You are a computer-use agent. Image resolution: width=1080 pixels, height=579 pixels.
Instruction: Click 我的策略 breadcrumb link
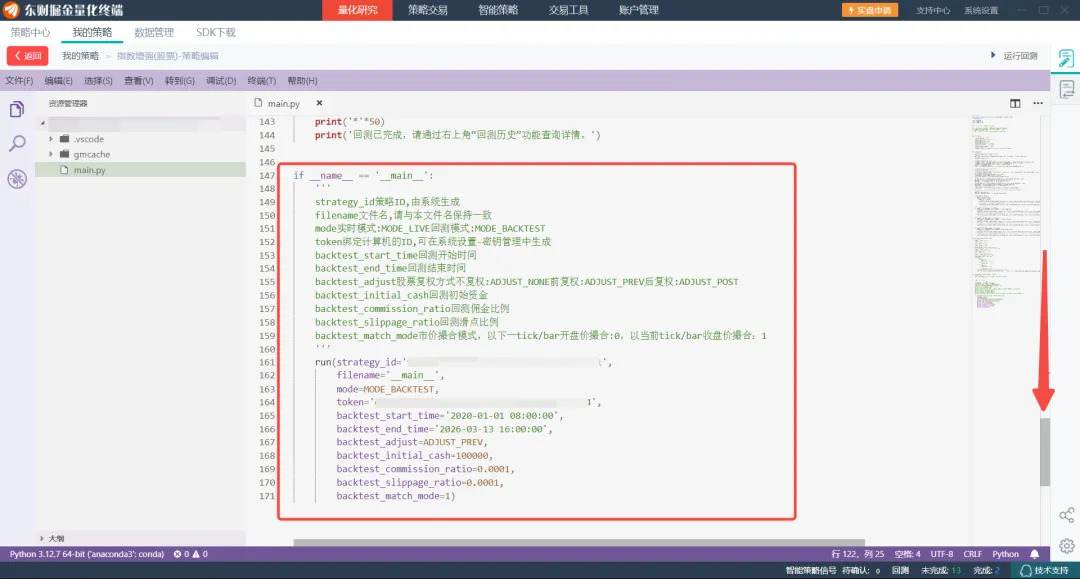click(81, 56)
